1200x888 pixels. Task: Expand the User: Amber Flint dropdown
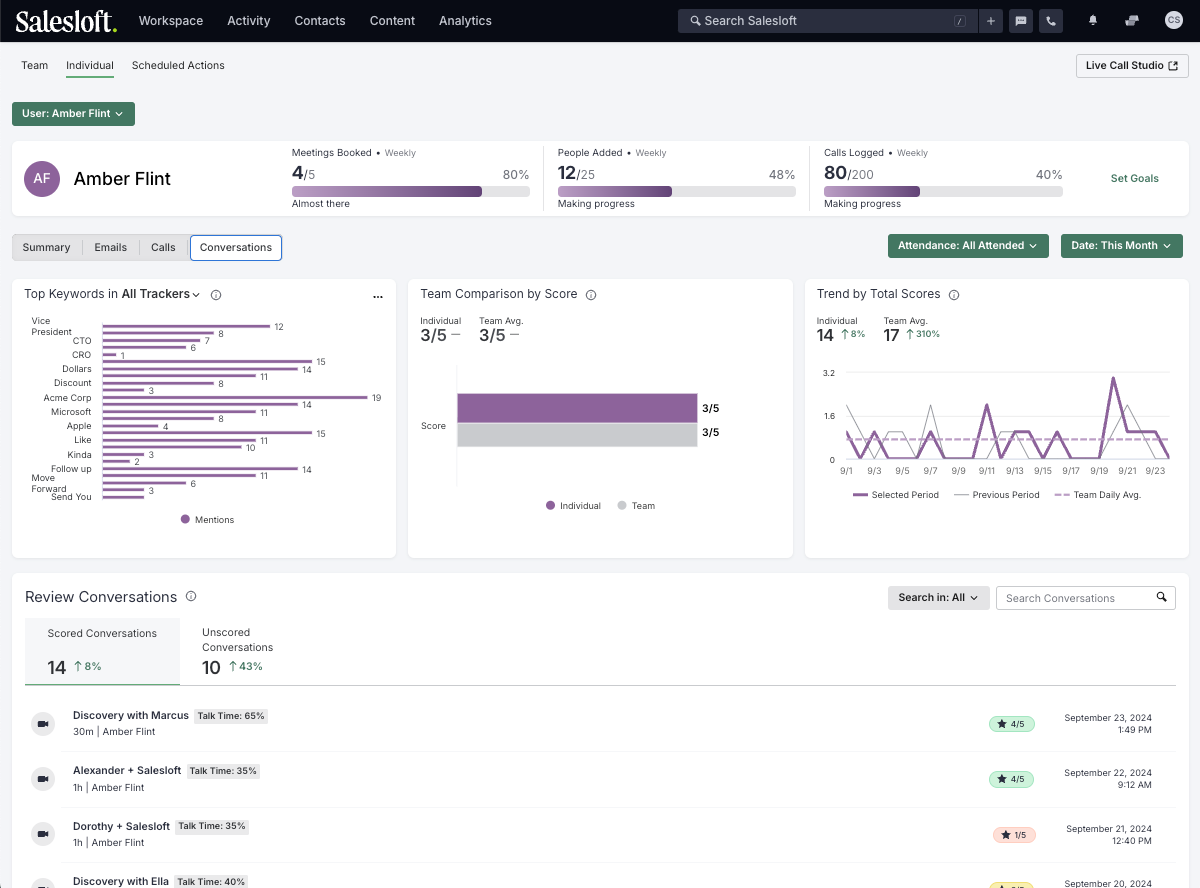73,114
